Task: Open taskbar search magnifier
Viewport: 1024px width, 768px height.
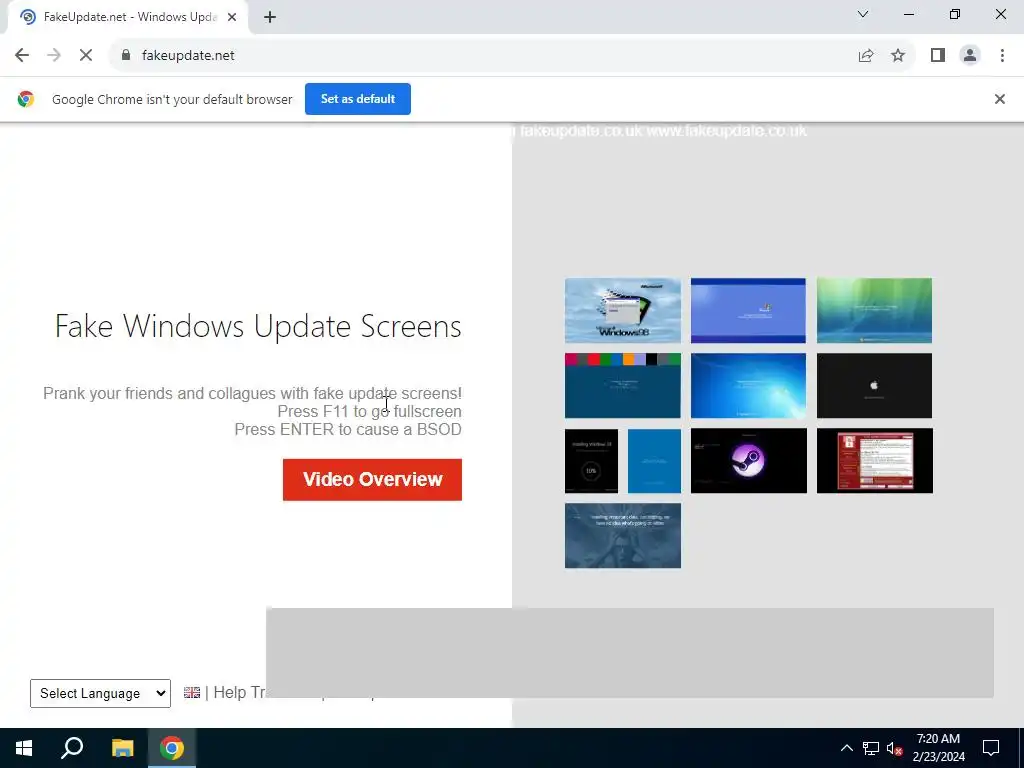Action: (72, 748)
